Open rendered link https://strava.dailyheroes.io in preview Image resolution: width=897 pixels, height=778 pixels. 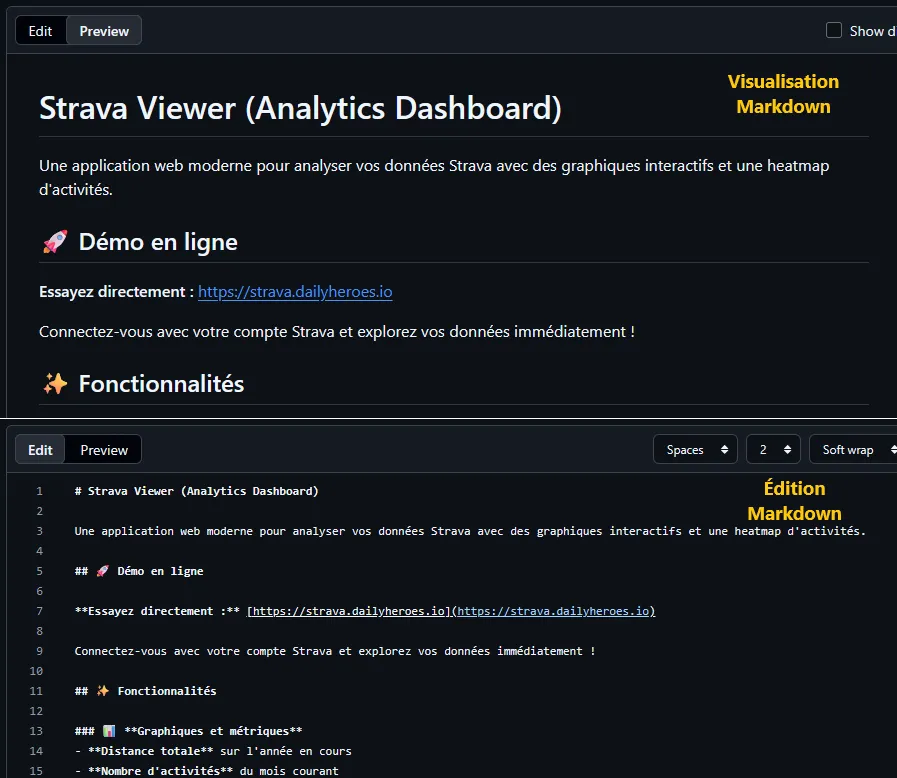(295, 292)
